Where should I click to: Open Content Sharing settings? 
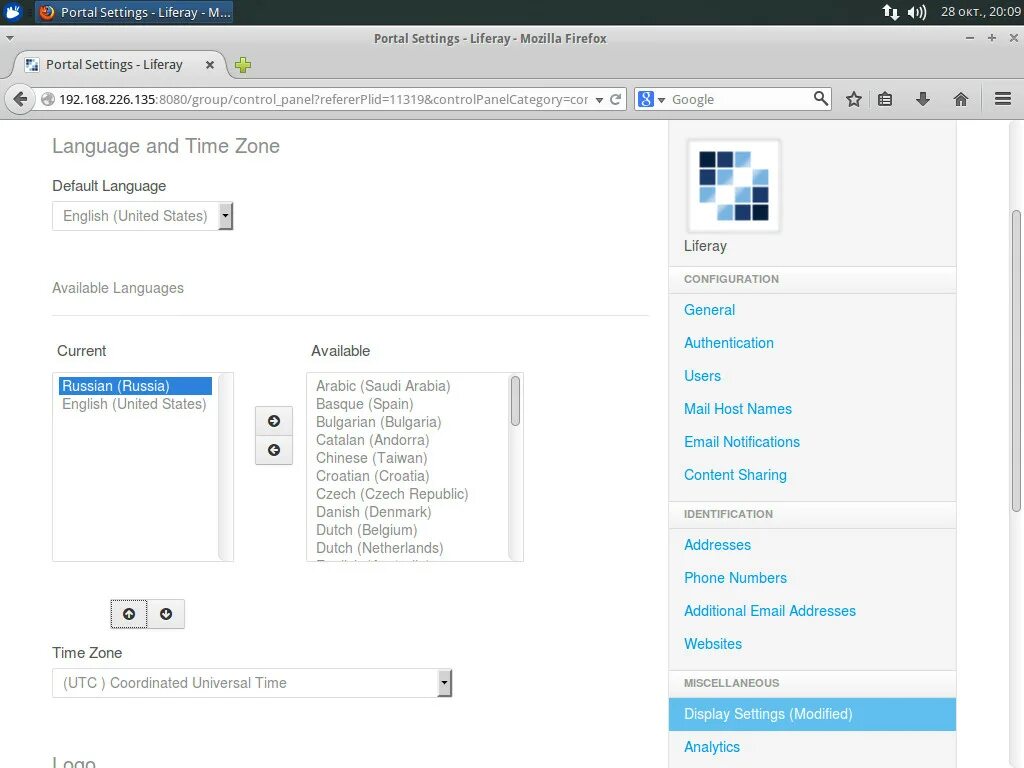[x=735, y=475]
